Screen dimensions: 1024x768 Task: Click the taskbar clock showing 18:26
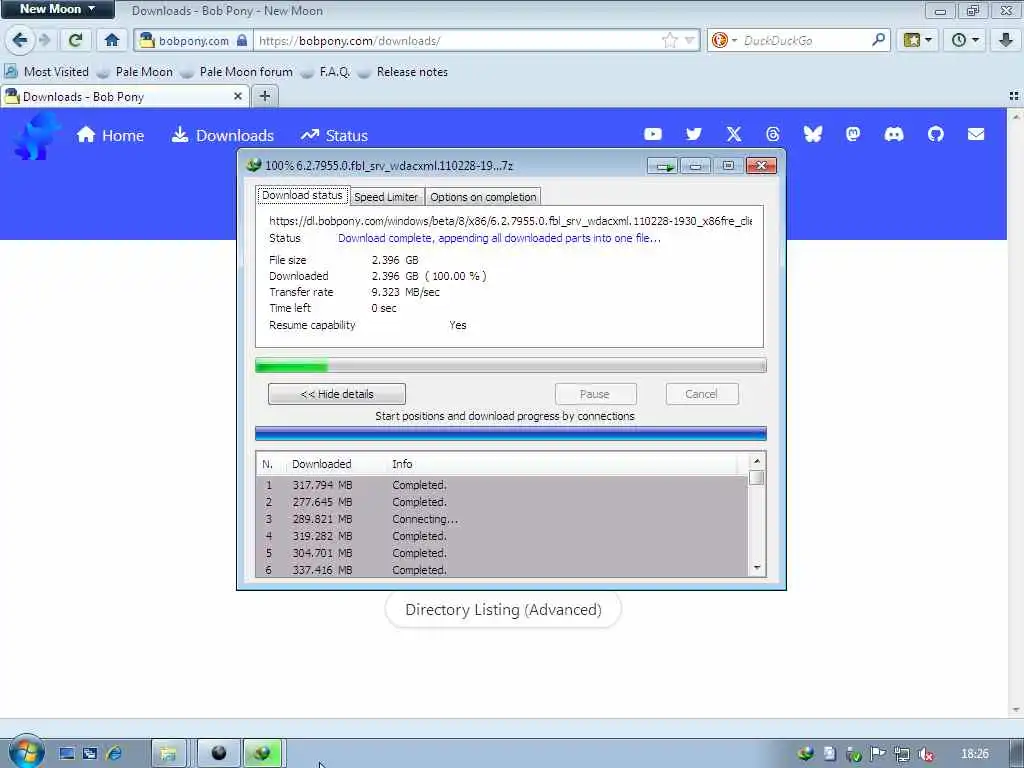[974, 754]
